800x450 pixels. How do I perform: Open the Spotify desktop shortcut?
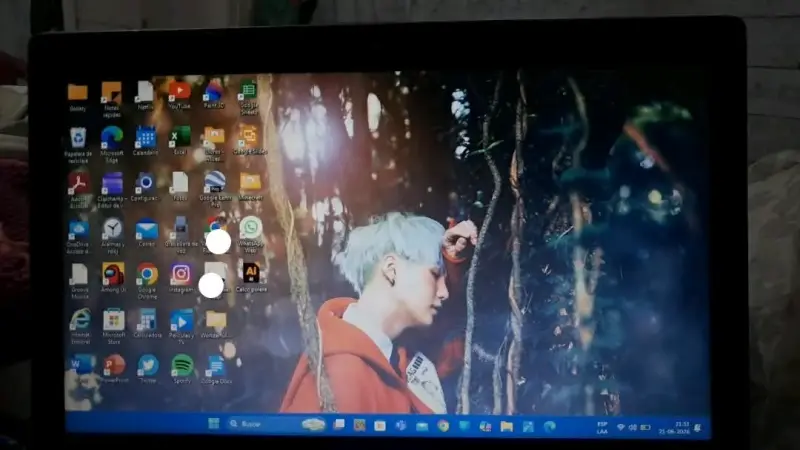click(182, 369)
